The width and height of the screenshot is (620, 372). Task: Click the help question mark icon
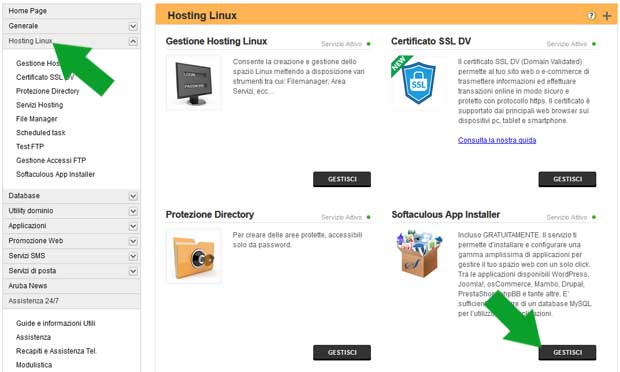point(591,16)
